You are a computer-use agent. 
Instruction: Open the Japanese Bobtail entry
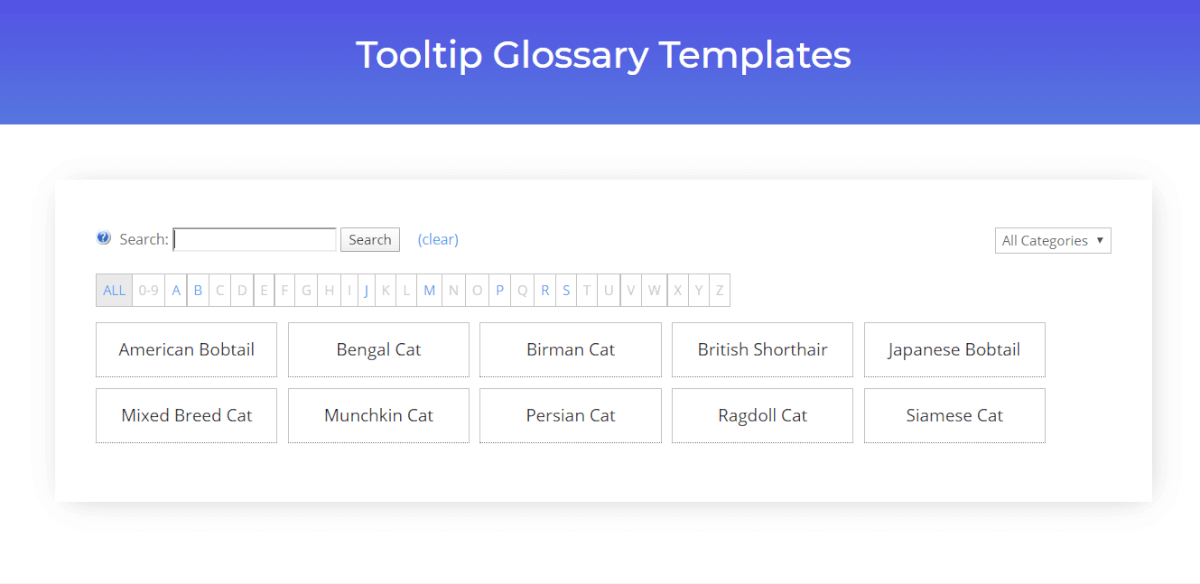(x=954, y=350)
